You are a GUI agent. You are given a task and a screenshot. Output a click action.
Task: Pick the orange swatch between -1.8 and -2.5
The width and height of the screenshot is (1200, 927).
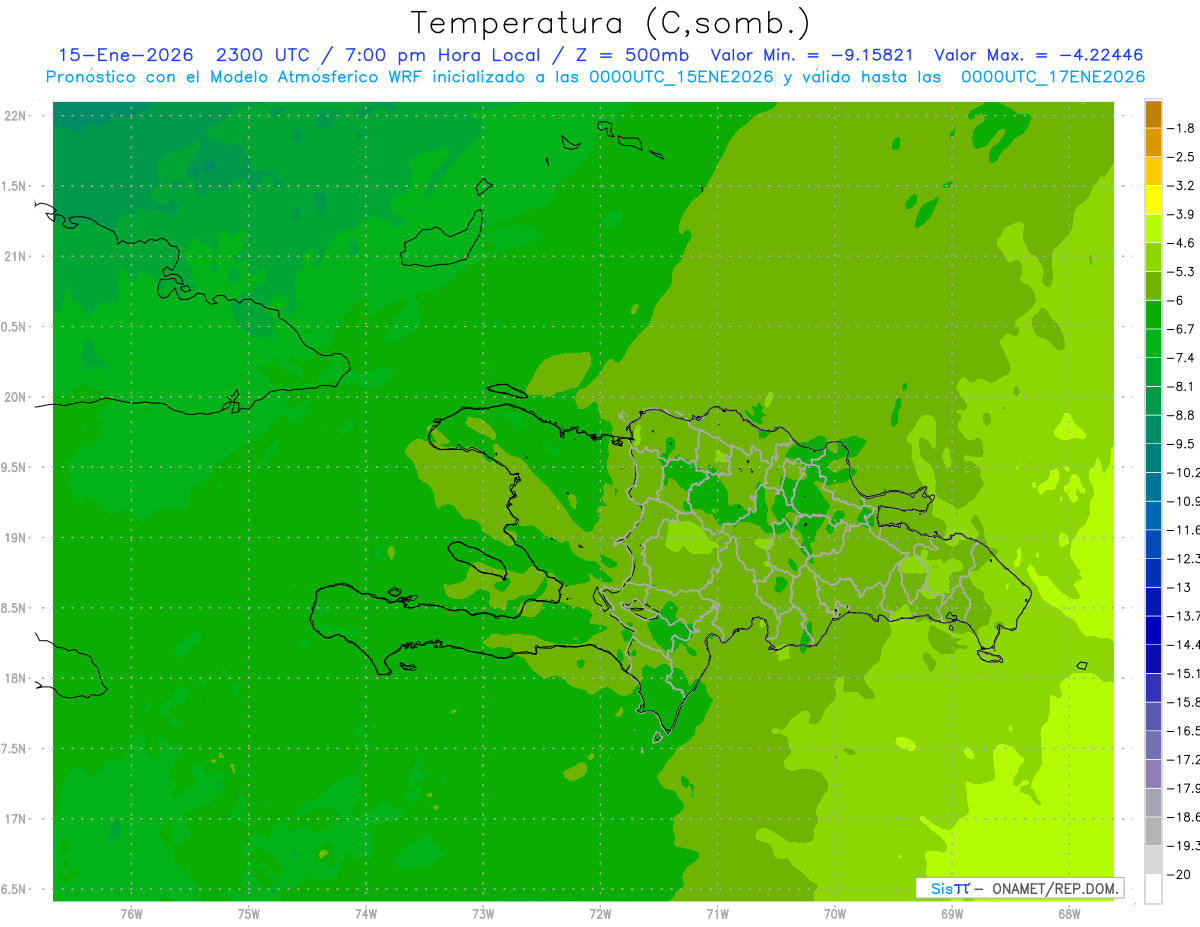(x=1153, y=142)
